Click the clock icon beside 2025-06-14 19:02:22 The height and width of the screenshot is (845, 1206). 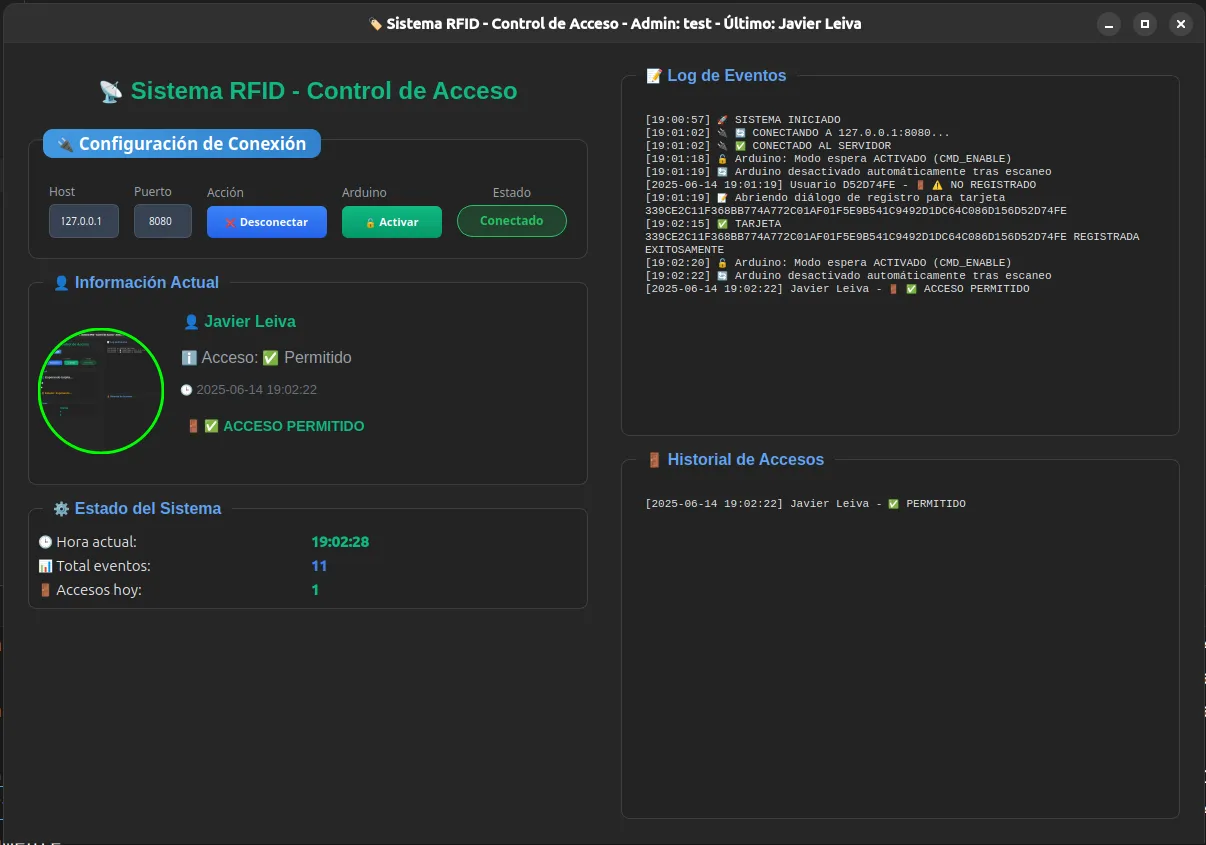186,390
